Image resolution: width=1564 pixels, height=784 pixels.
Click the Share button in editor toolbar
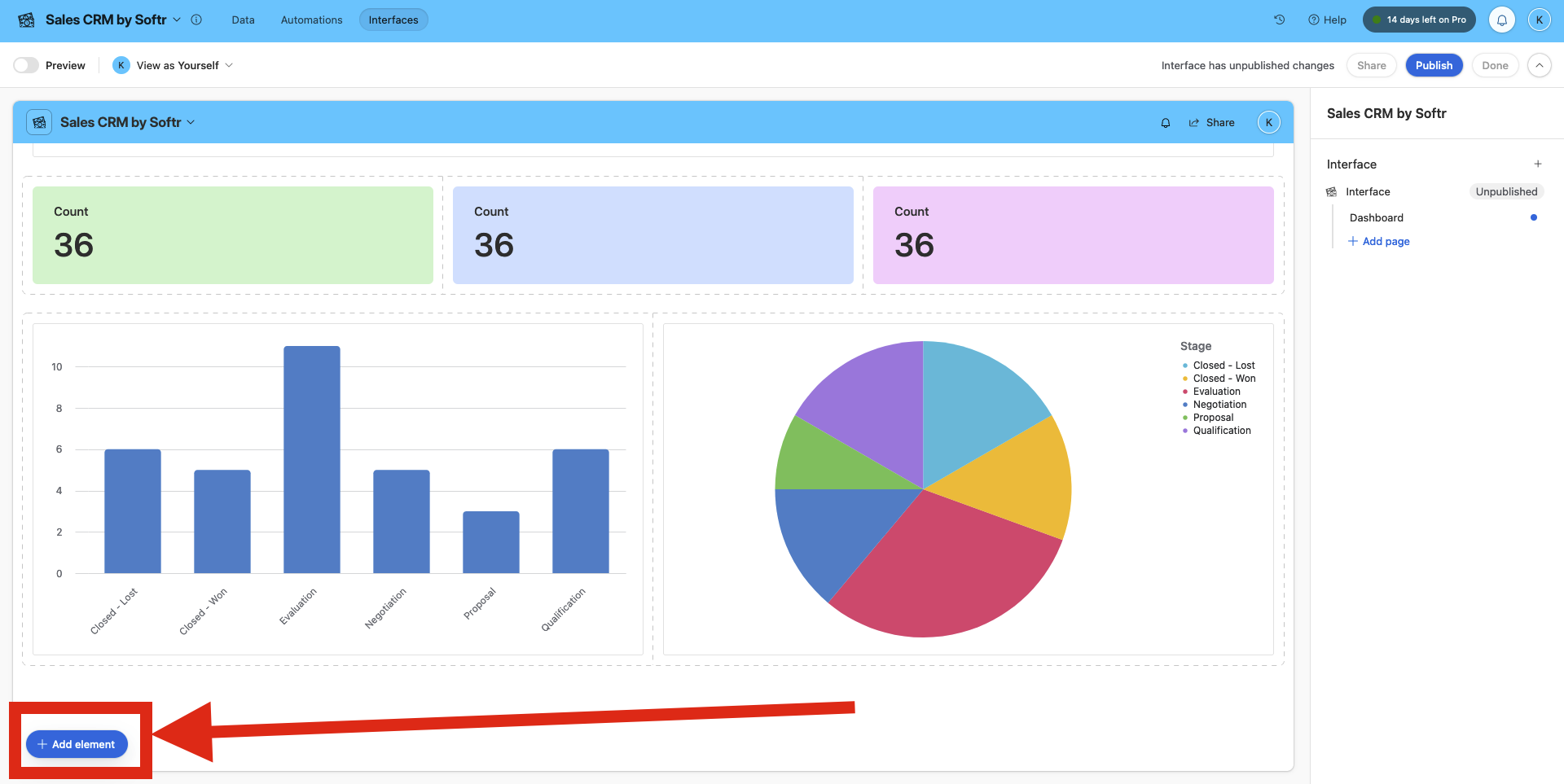pyautogui.click(x=1372, y=65)
